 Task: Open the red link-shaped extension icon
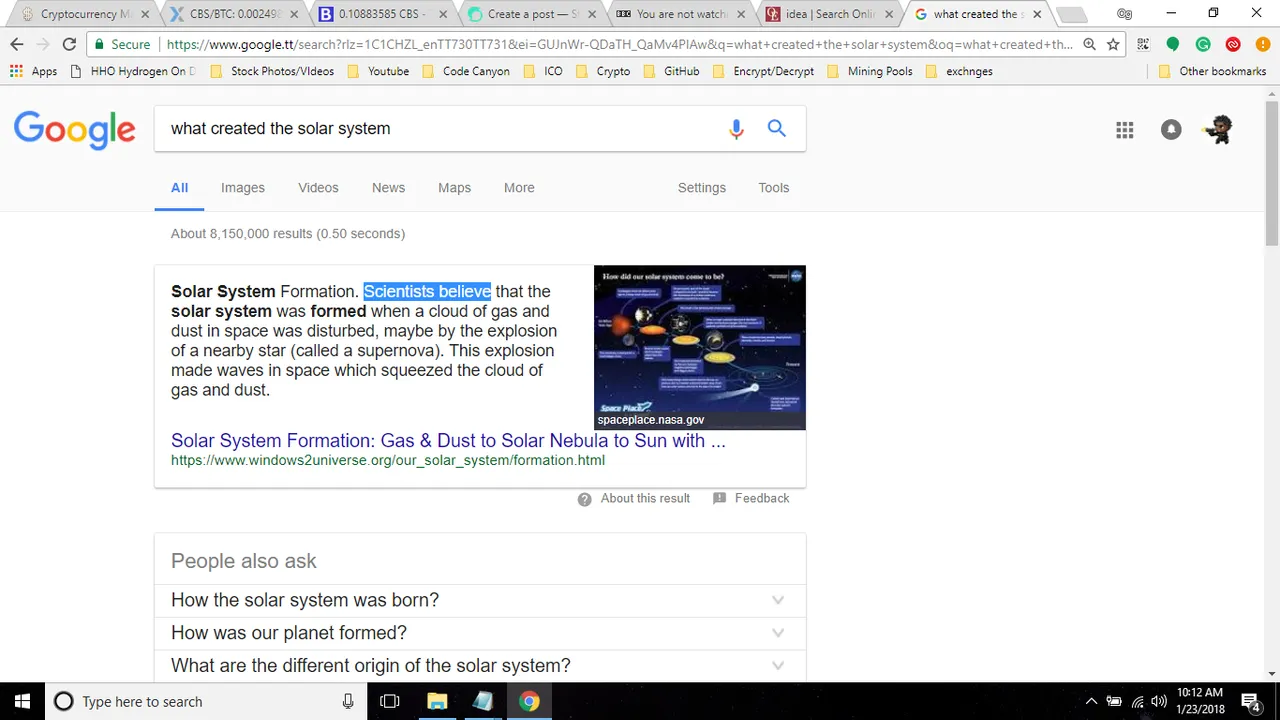1233,44
